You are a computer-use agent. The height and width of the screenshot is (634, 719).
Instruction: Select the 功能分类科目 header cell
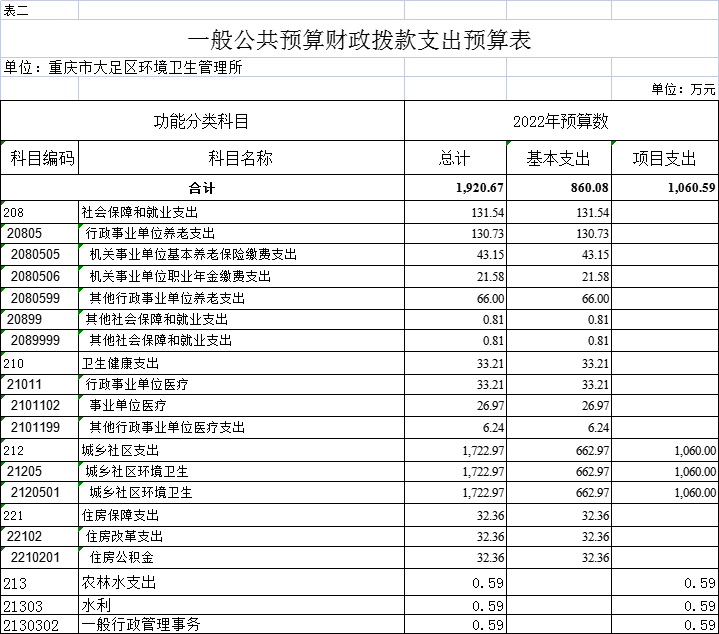[202, 121]
